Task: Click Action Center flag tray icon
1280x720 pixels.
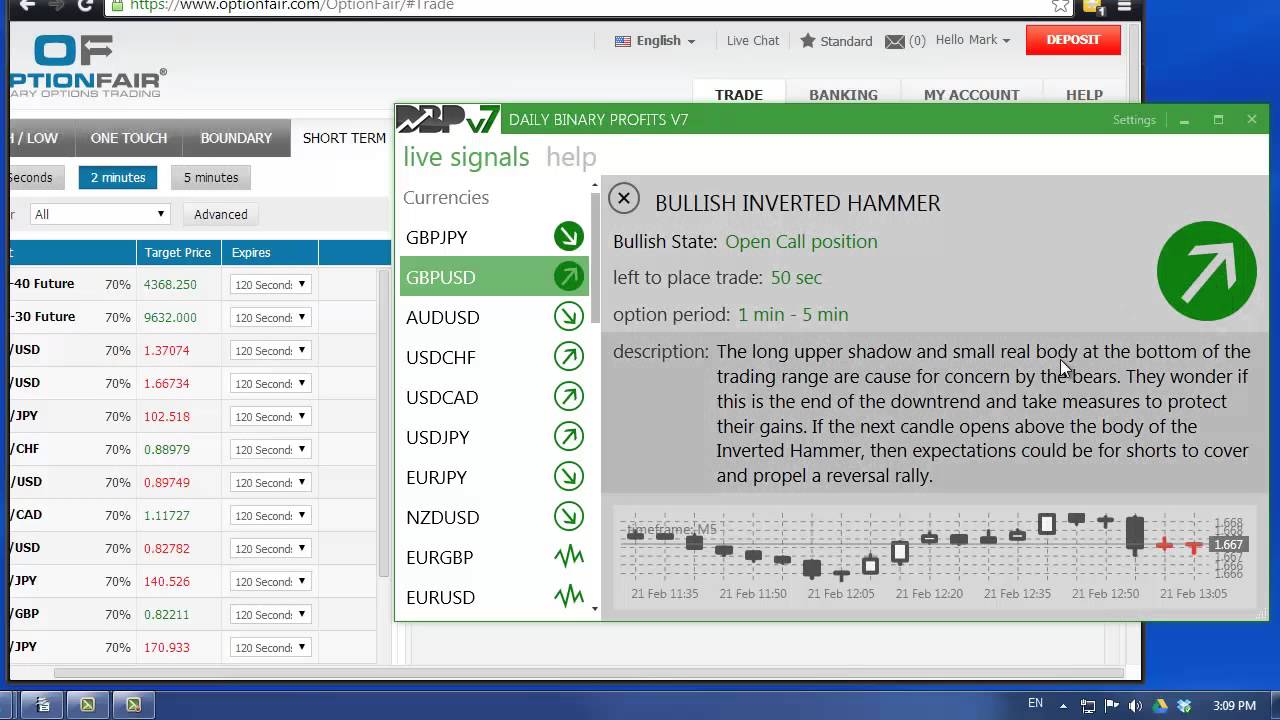Action: point(1110,705)
